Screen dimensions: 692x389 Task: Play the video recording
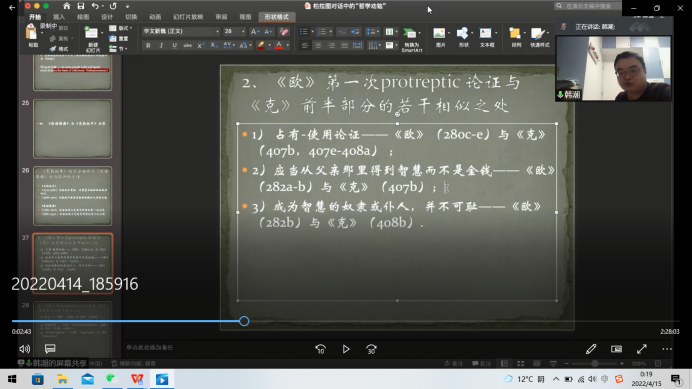(x=346, y=349)
